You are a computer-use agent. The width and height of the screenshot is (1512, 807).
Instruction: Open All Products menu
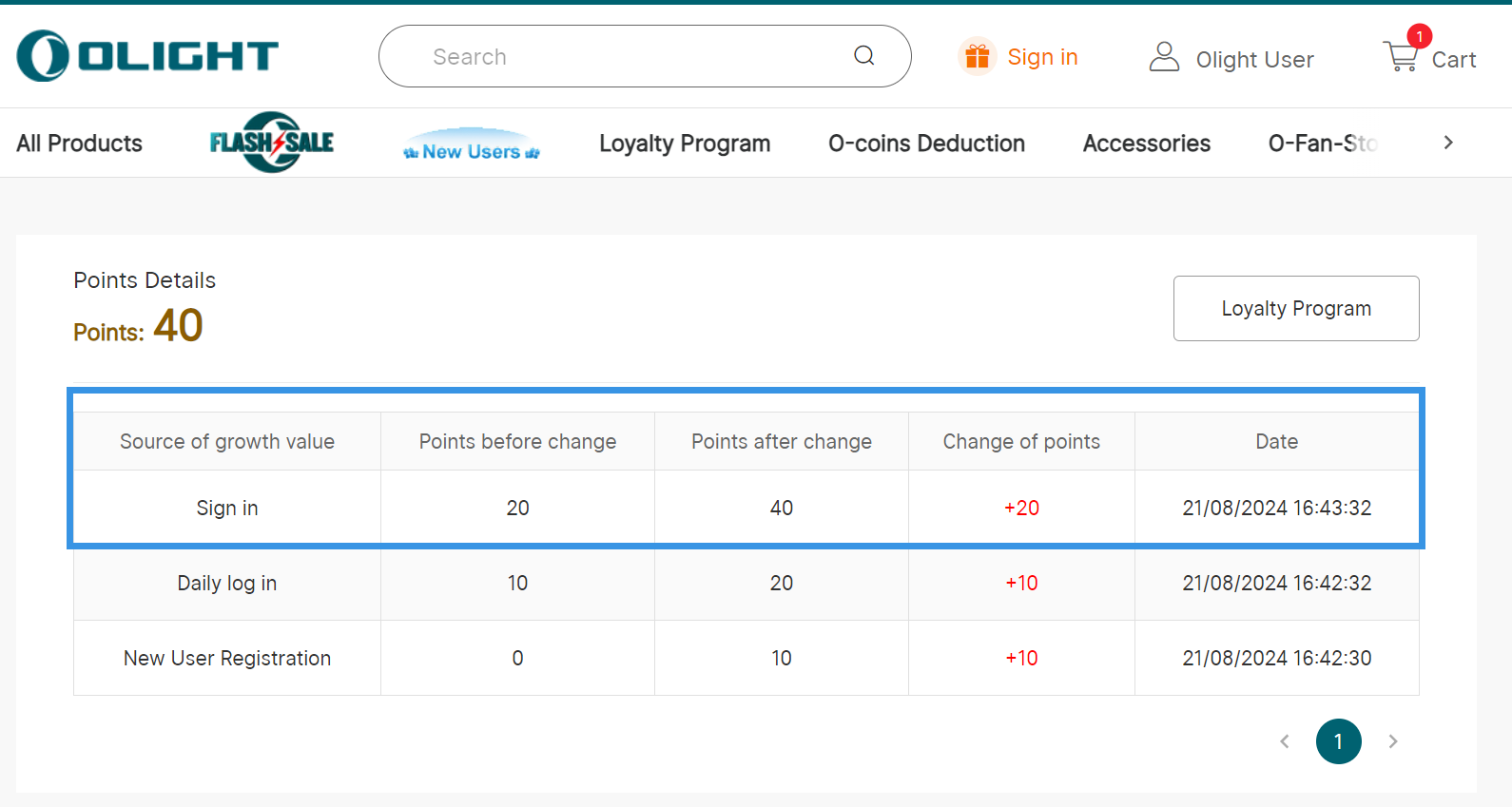80,144
